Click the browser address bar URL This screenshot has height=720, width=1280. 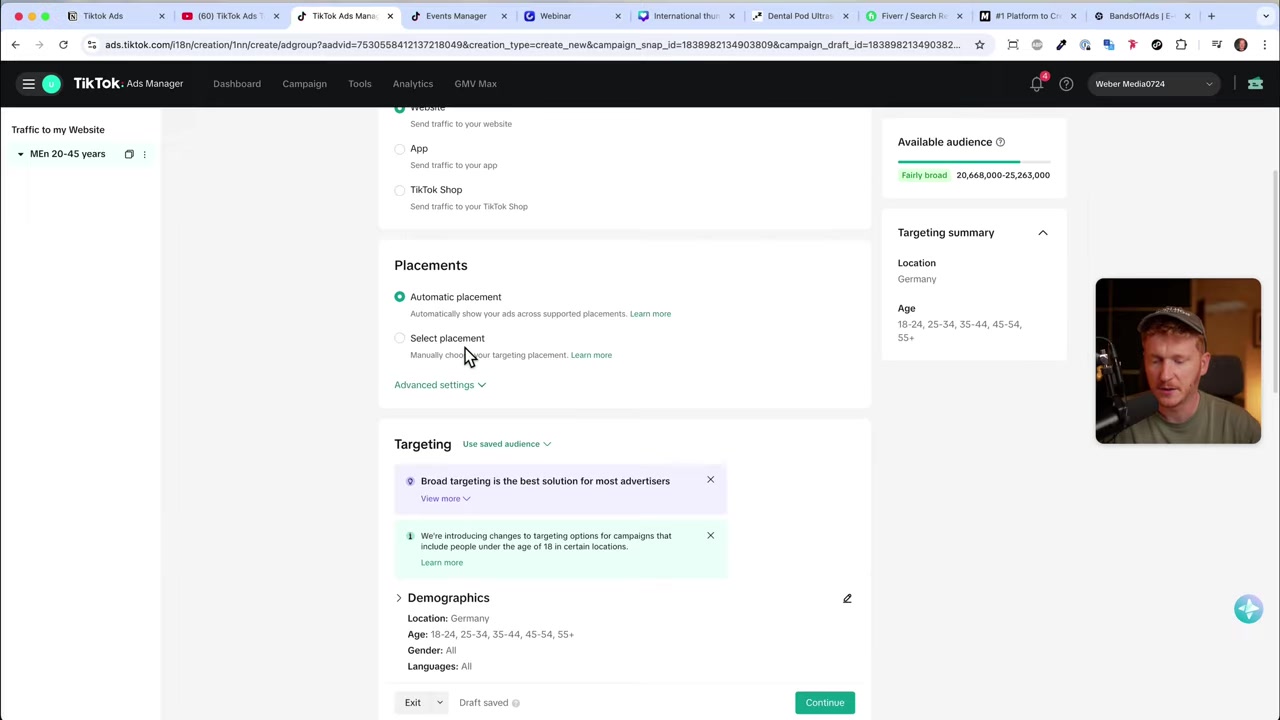(x=532, y=44)
